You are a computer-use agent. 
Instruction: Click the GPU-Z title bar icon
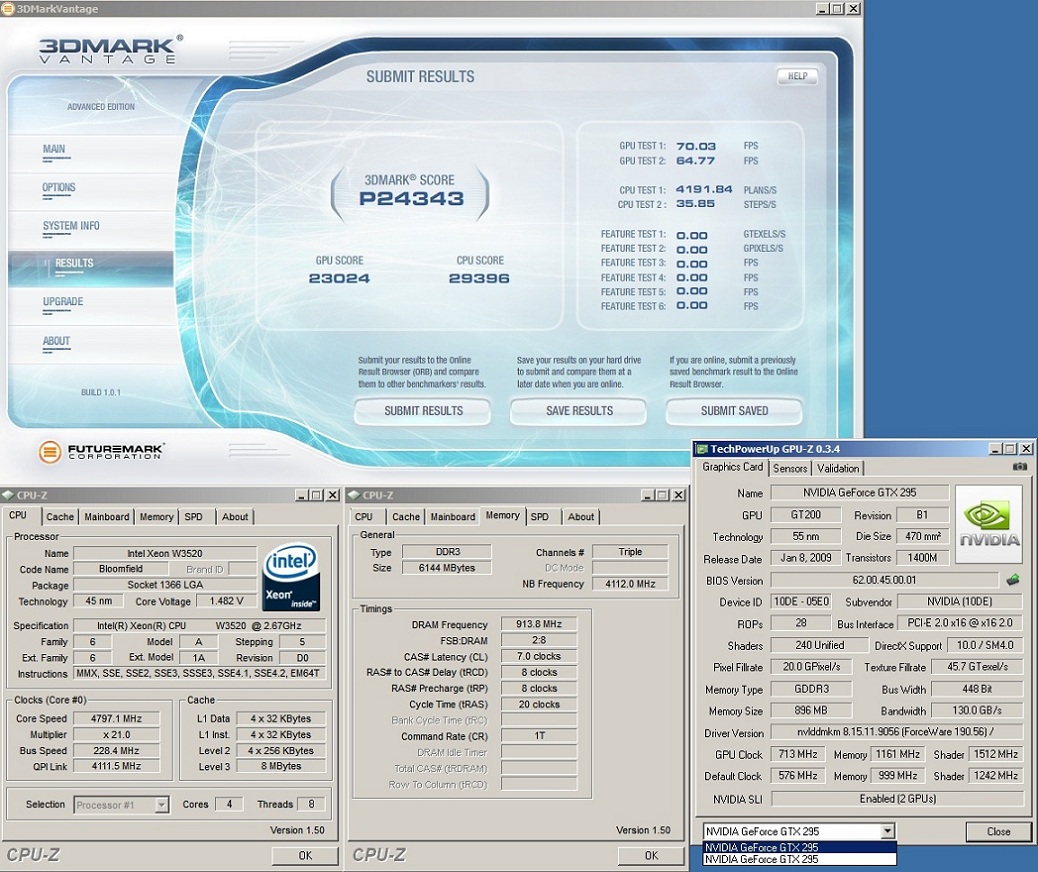(702, 449)
